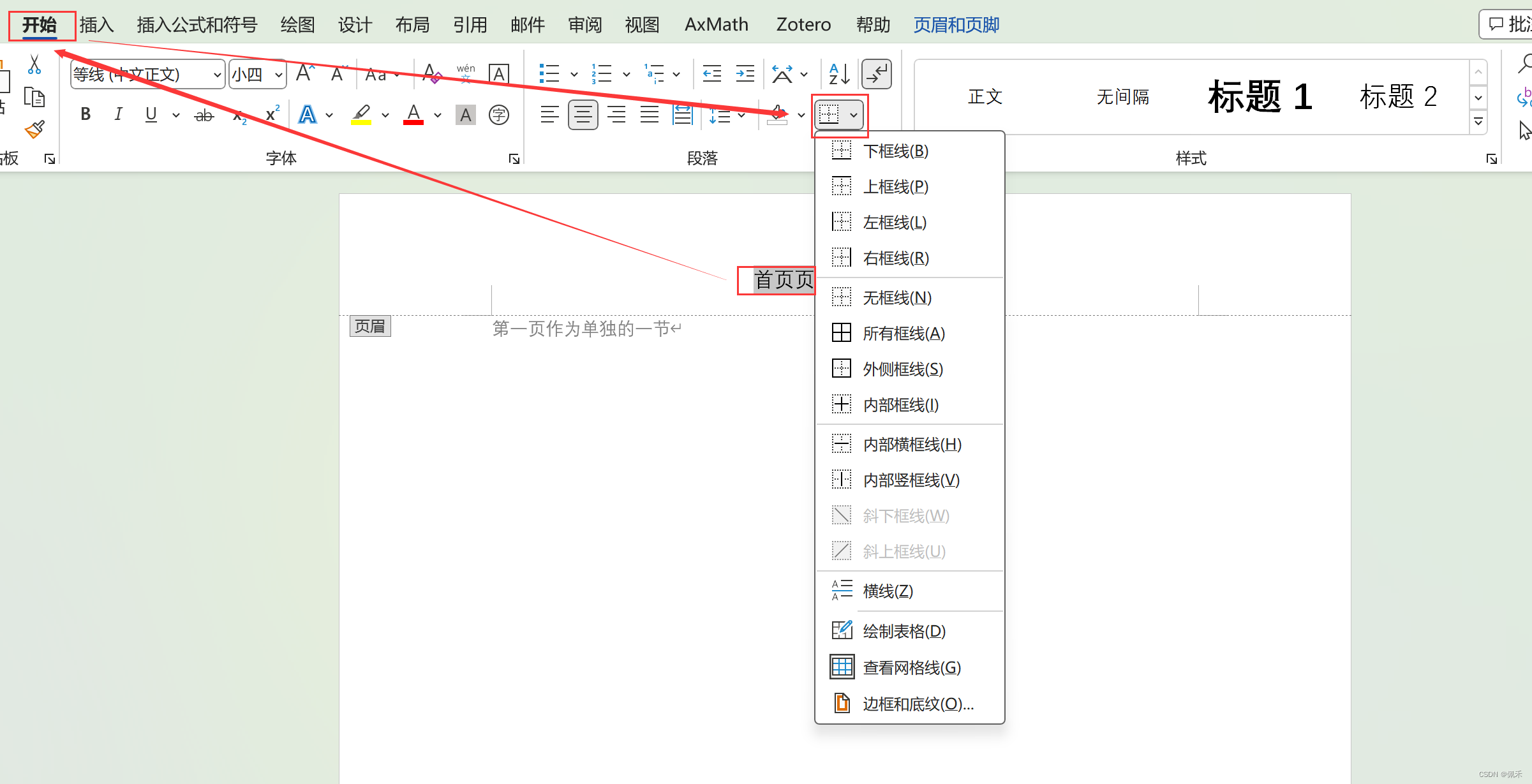Viewport: 1532px width, 784px height.
Task: Toggle Italic formatting
Action: tap(118, 115)
